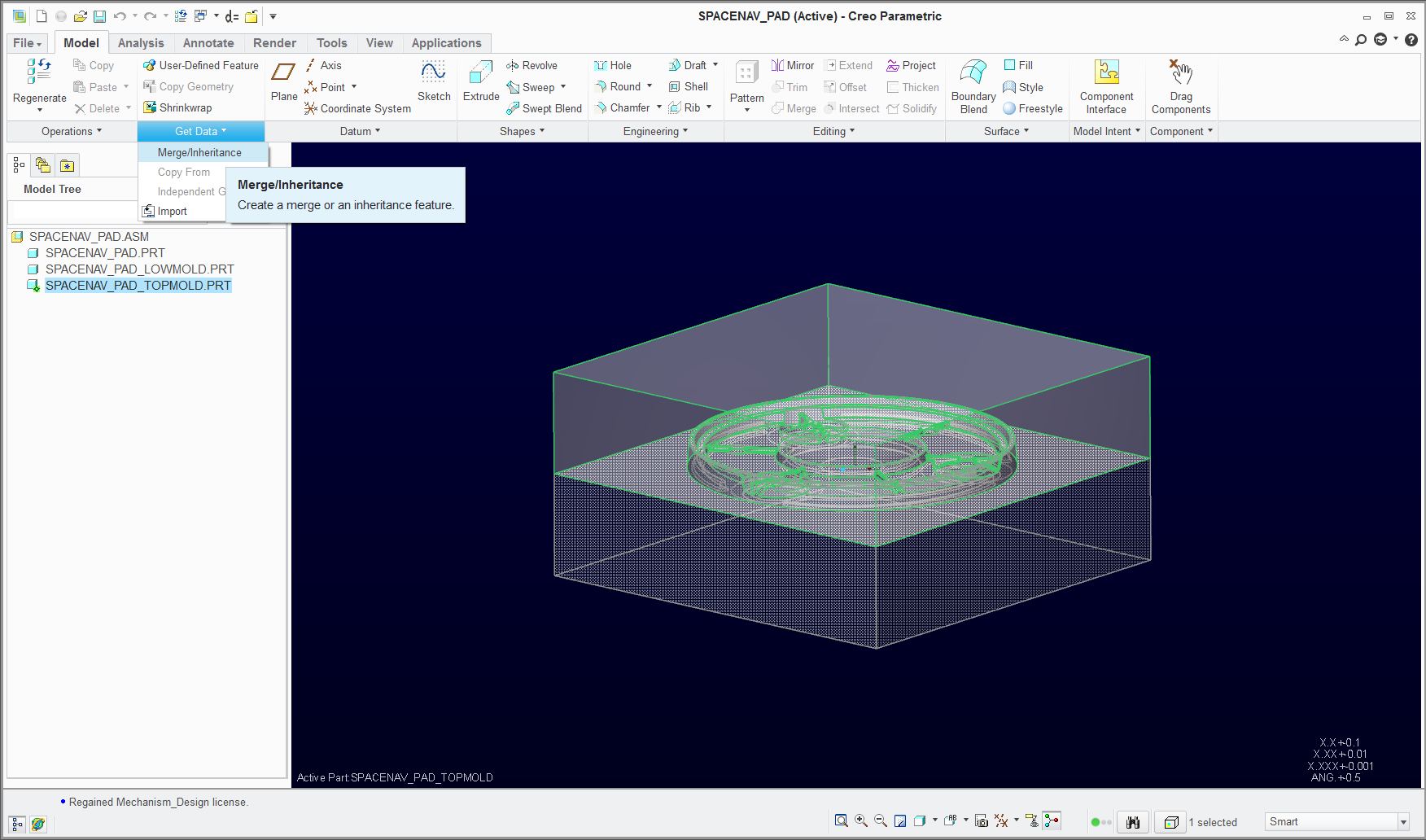
Task: Expand the Surface group dropdown
Action: [1007, 131]
